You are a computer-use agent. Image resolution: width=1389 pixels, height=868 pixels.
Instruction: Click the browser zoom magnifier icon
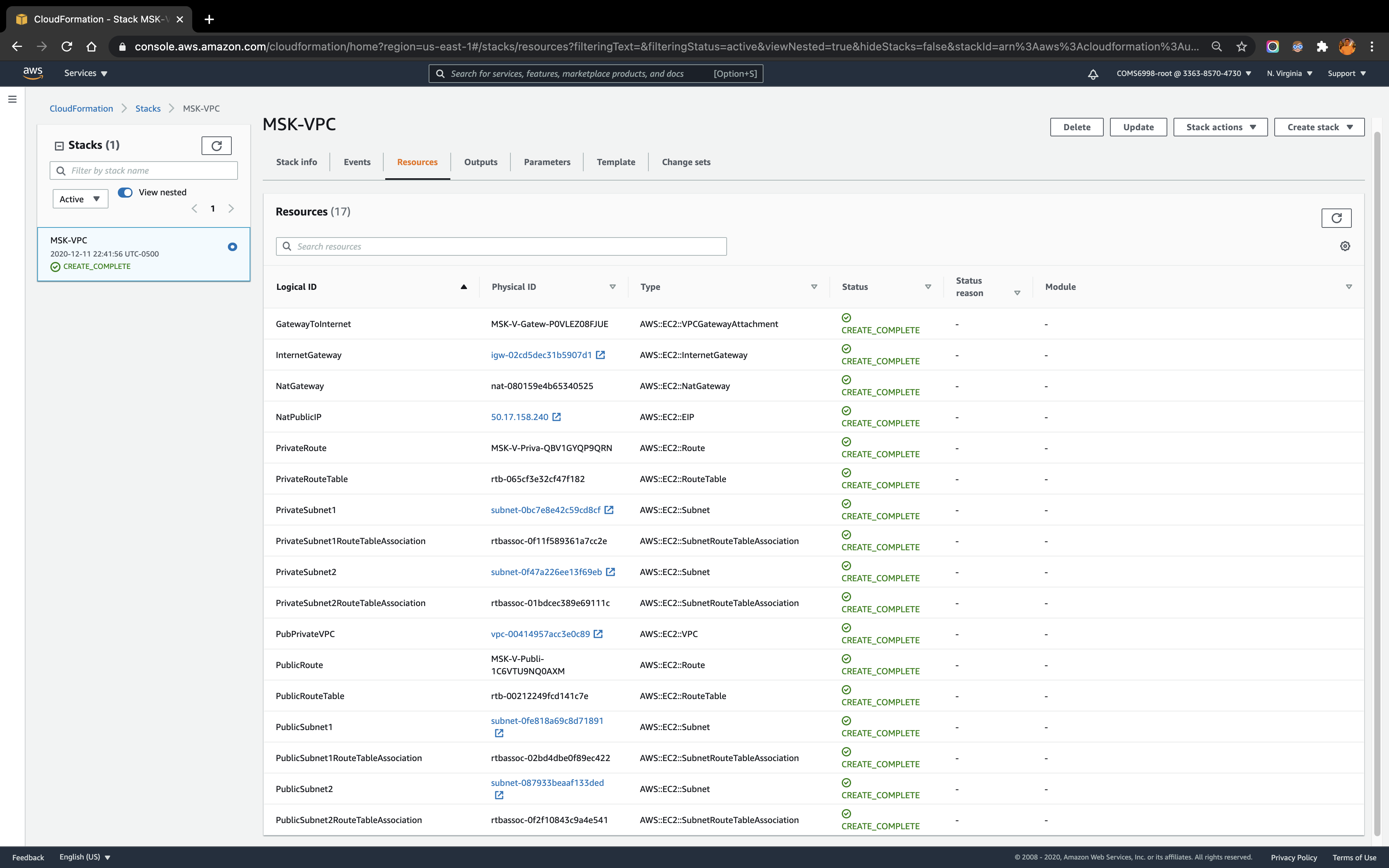(1216, 46)
